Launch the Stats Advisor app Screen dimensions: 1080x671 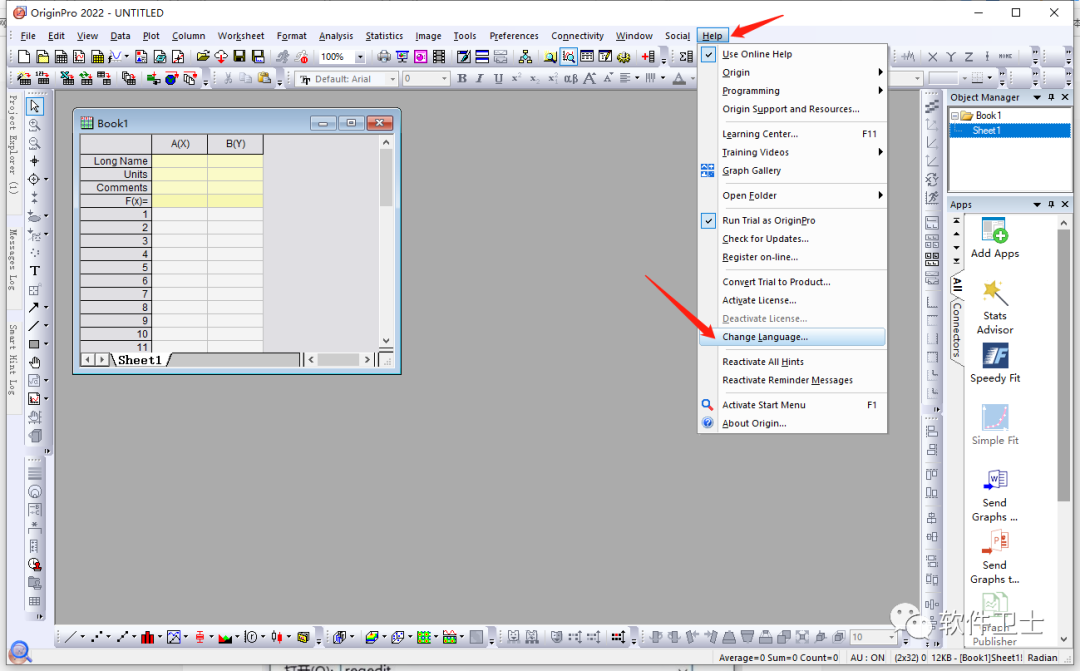pyautogui.click(x=995, y=308)
